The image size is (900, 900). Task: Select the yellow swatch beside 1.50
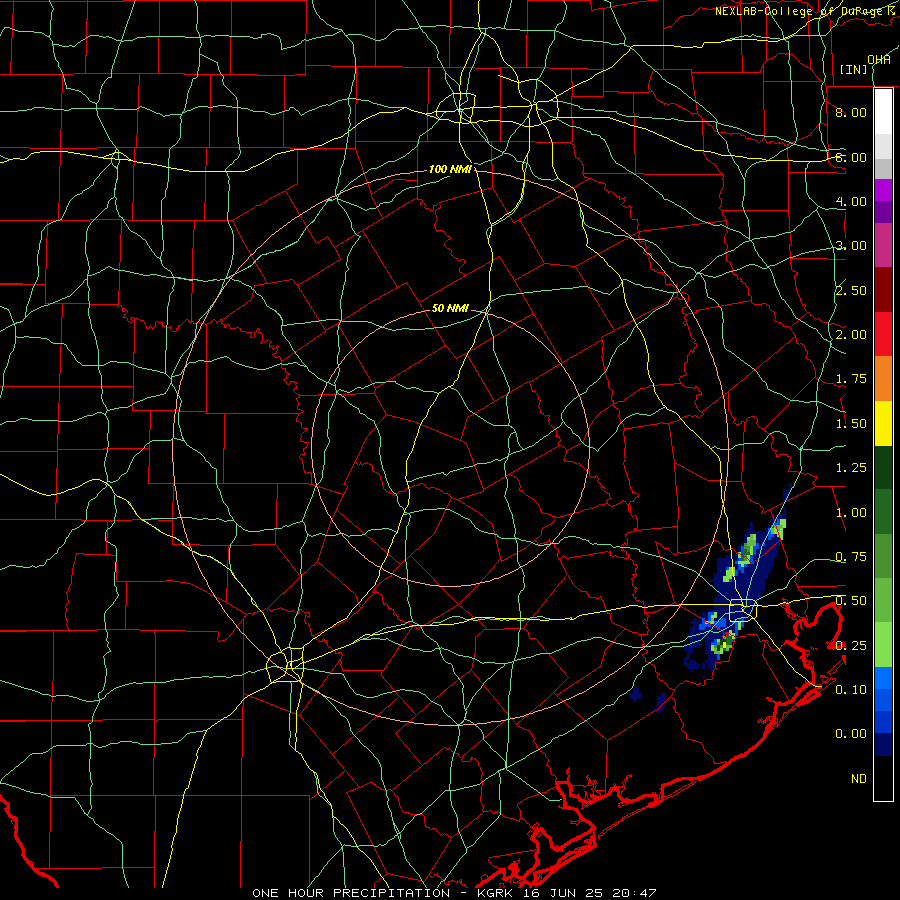pyautogui.click(x=883, y=423)
